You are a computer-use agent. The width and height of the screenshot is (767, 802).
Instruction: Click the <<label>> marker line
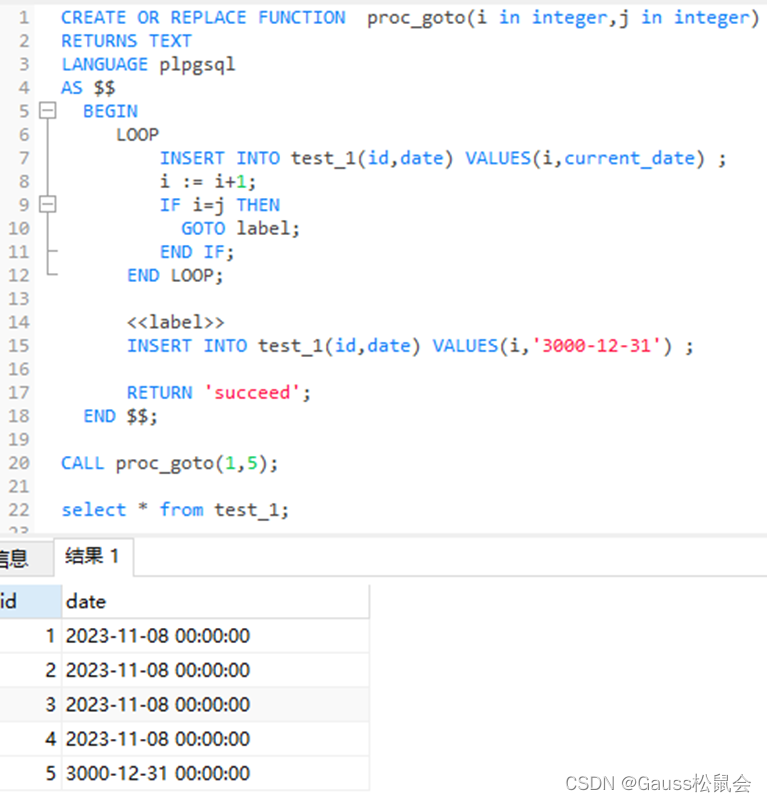[x=175, y=322]
